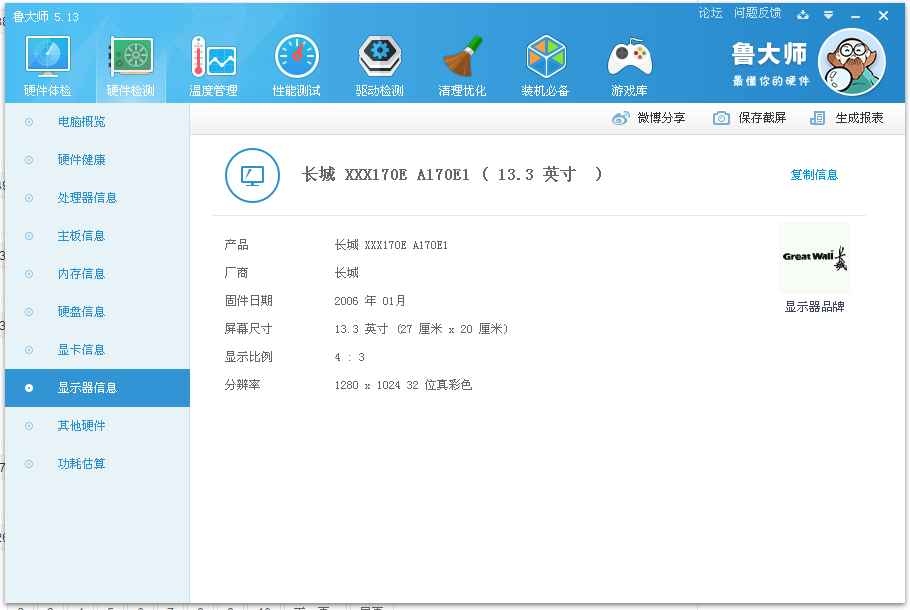
Task: Select the 硬件检测 hardware detection tab
Action: tap(131, 66)
